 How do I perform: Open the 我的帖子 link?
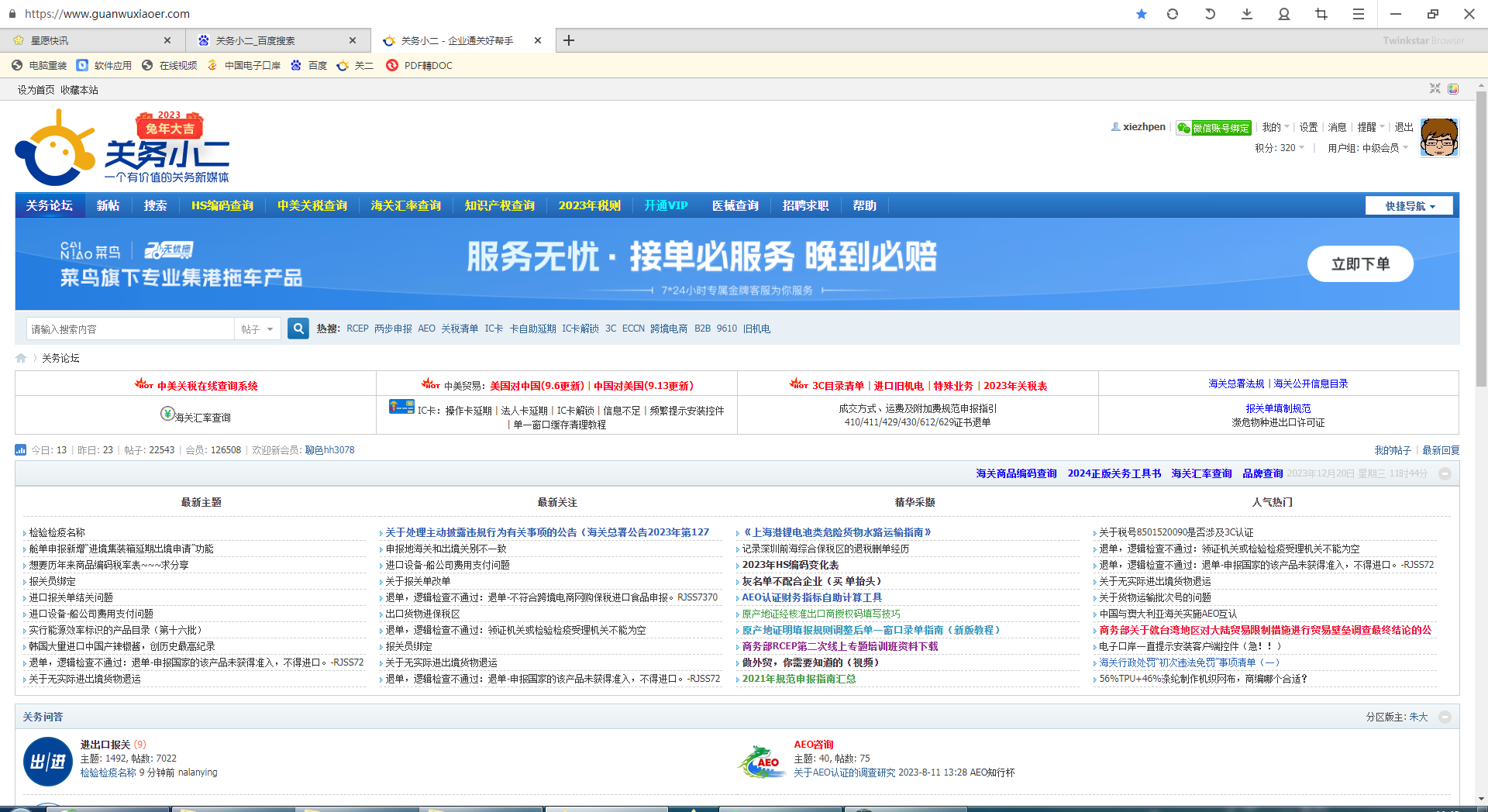tap(1393, 450)
